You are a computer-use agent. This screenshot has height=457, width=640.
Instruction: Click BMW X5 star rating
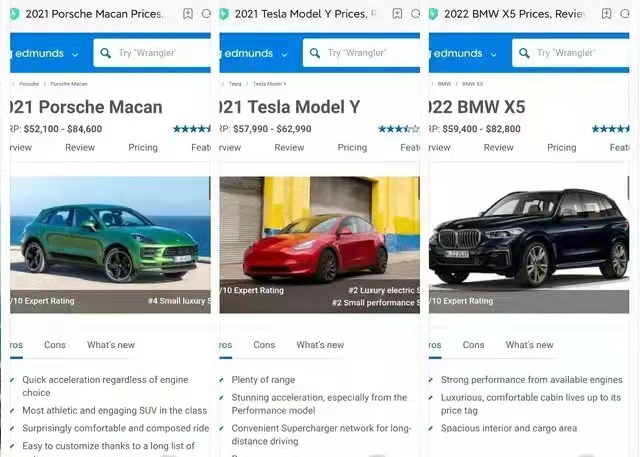611,129
